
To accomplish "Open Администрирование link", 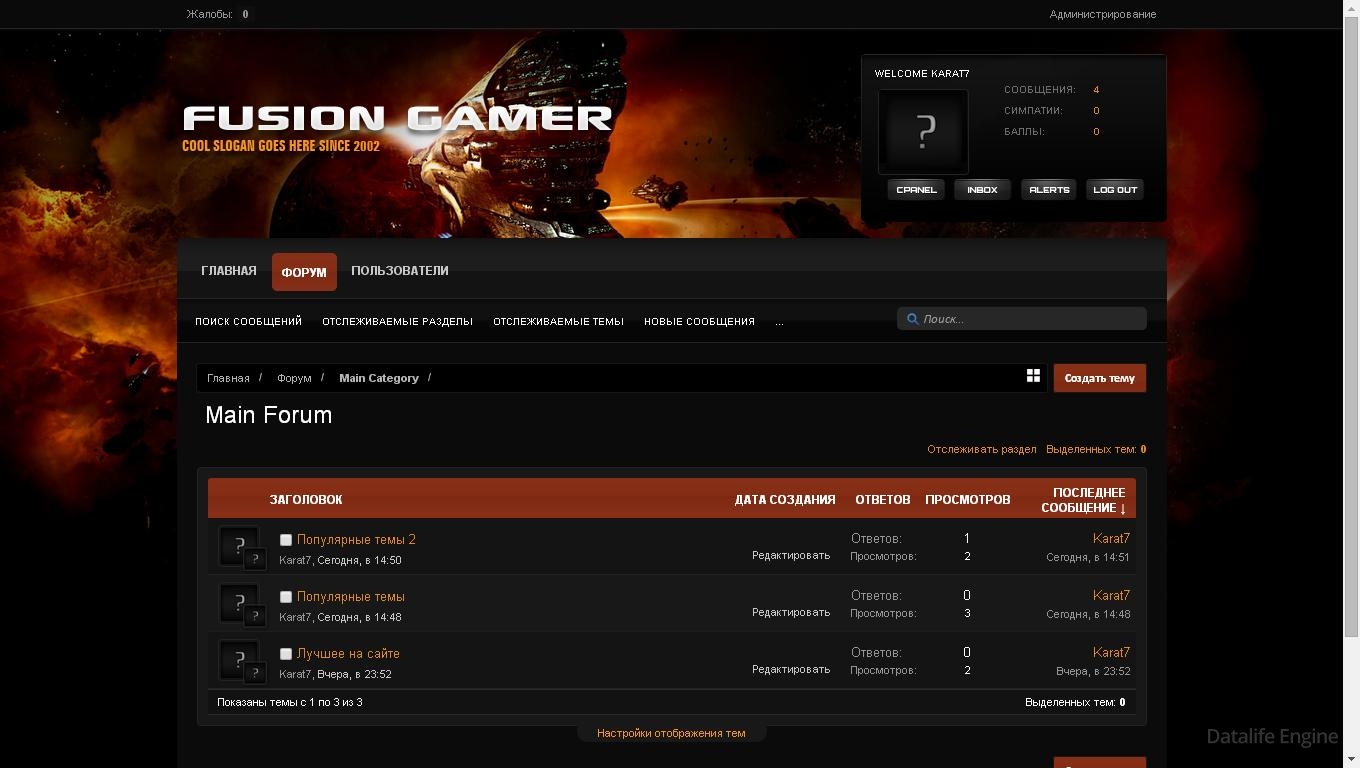I will point(1103,14).
